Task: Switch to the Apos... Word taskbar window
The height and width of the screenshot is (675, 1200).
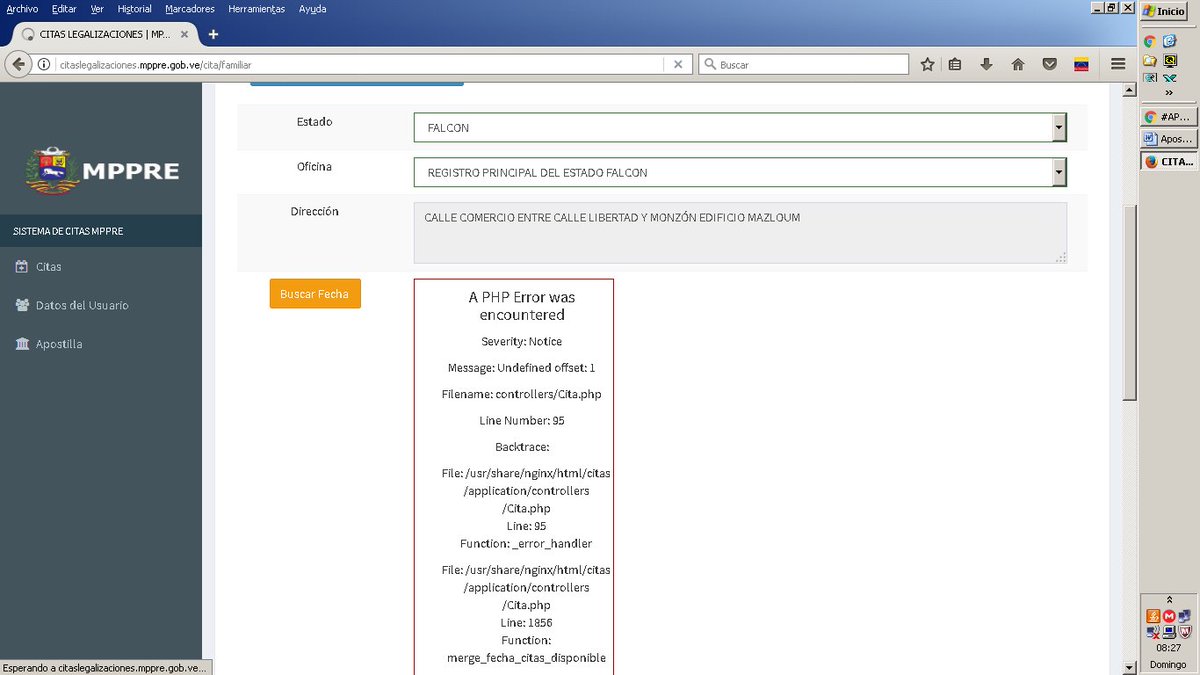Action: 1169,139
